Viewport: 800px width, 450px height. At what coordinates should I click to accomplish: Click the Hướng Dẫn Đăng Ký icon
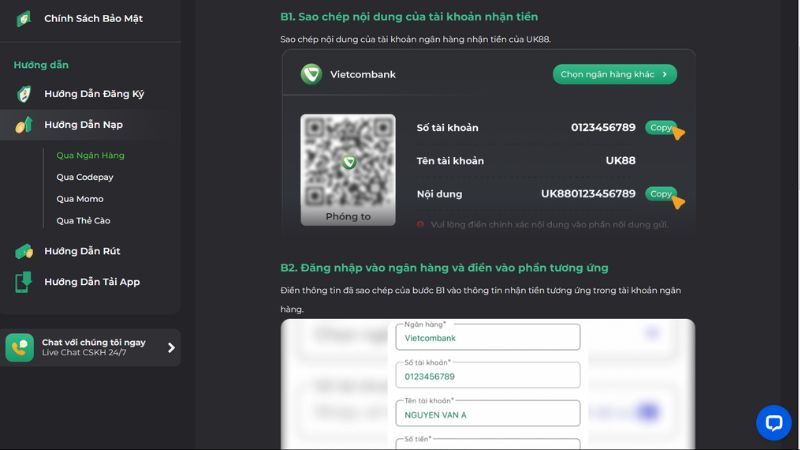[23, 94]
